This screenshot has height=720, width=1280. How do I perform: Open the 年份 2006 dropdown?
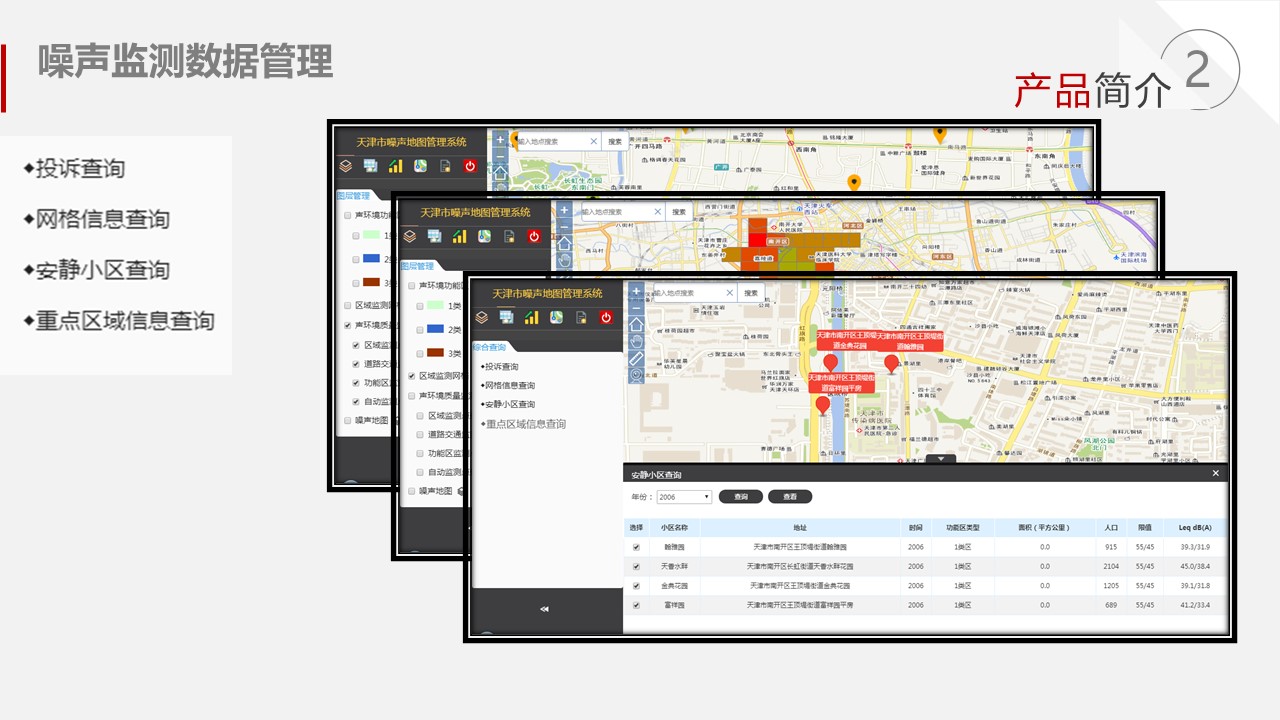[x=684, y=497]
